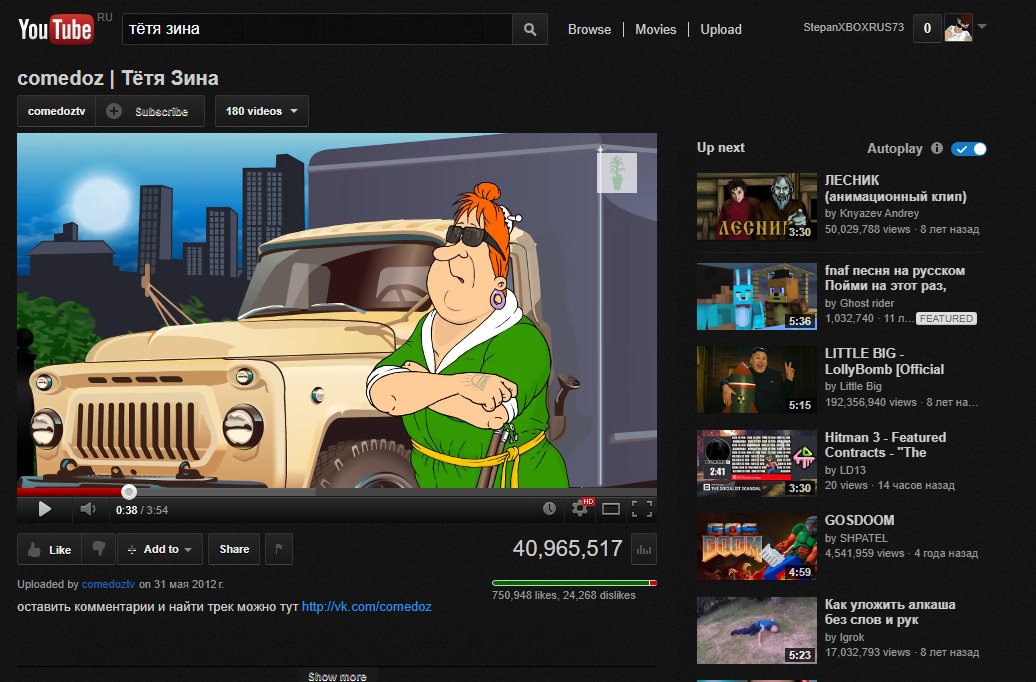Click the FEATURED badge

(946, 319)
